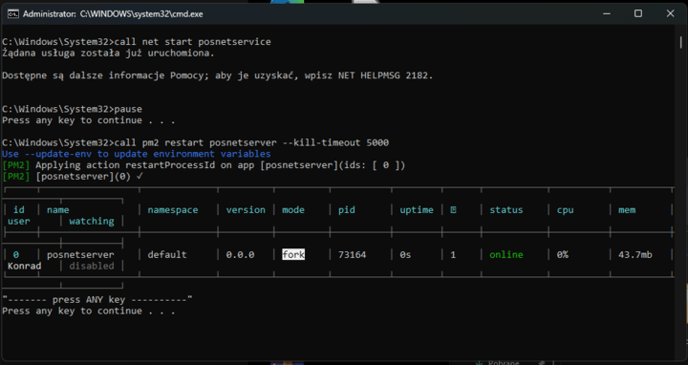Click the 'watching' column header

[92, 221]
